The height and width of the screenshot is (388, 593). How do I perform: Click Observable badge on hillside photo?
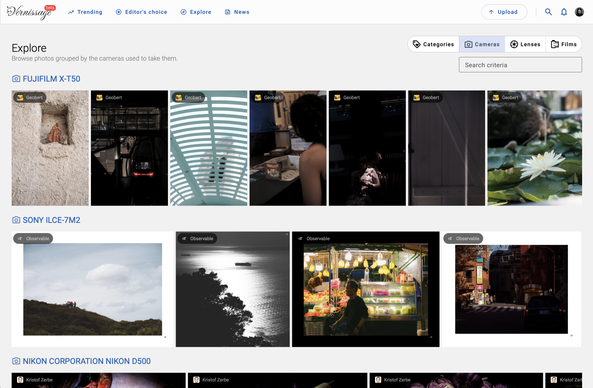(33, 239)
